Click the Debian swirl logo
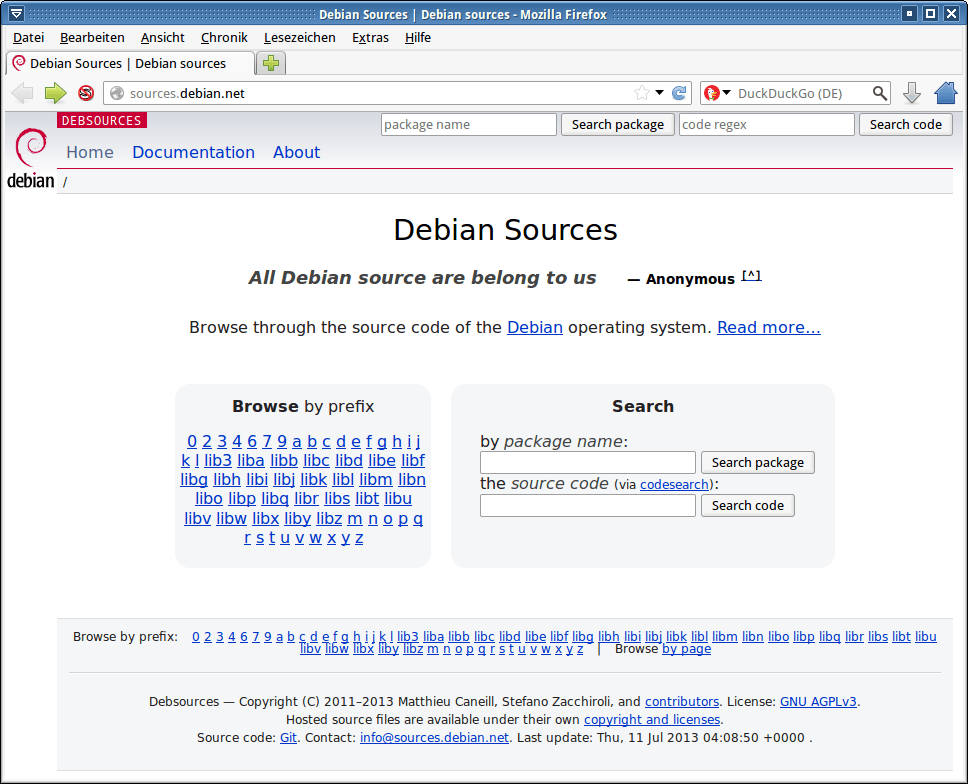Viewport: 968px width, 784px height. [x=31, y=148]
